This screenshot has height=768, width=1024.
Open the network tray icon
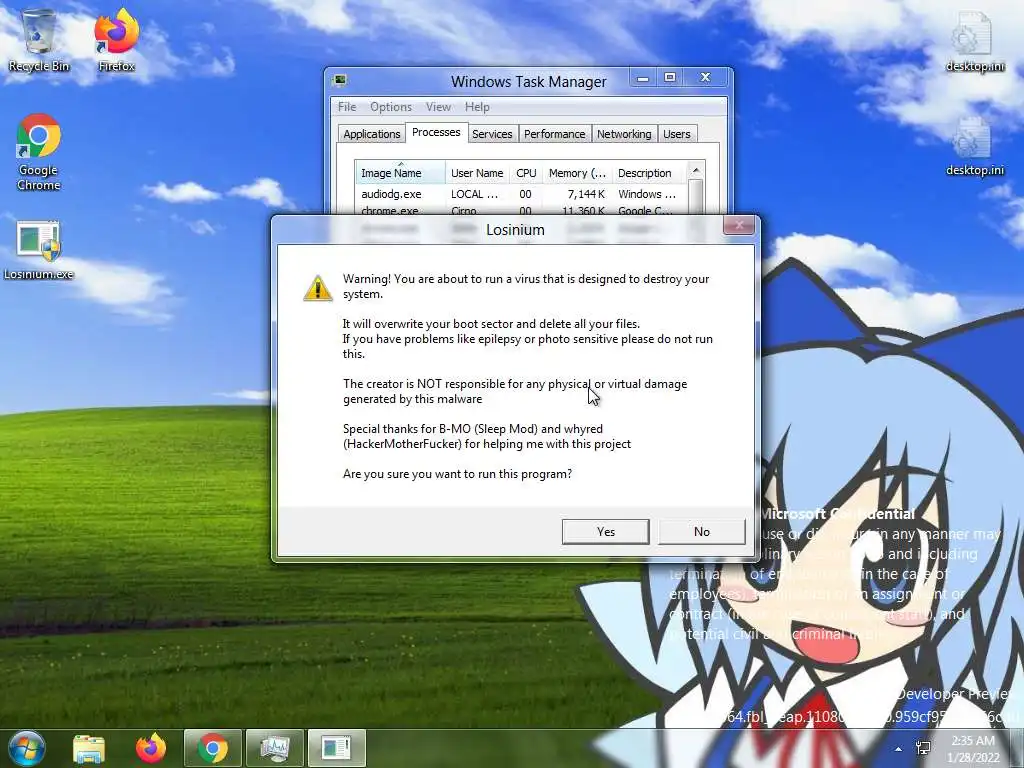point(923,748)
